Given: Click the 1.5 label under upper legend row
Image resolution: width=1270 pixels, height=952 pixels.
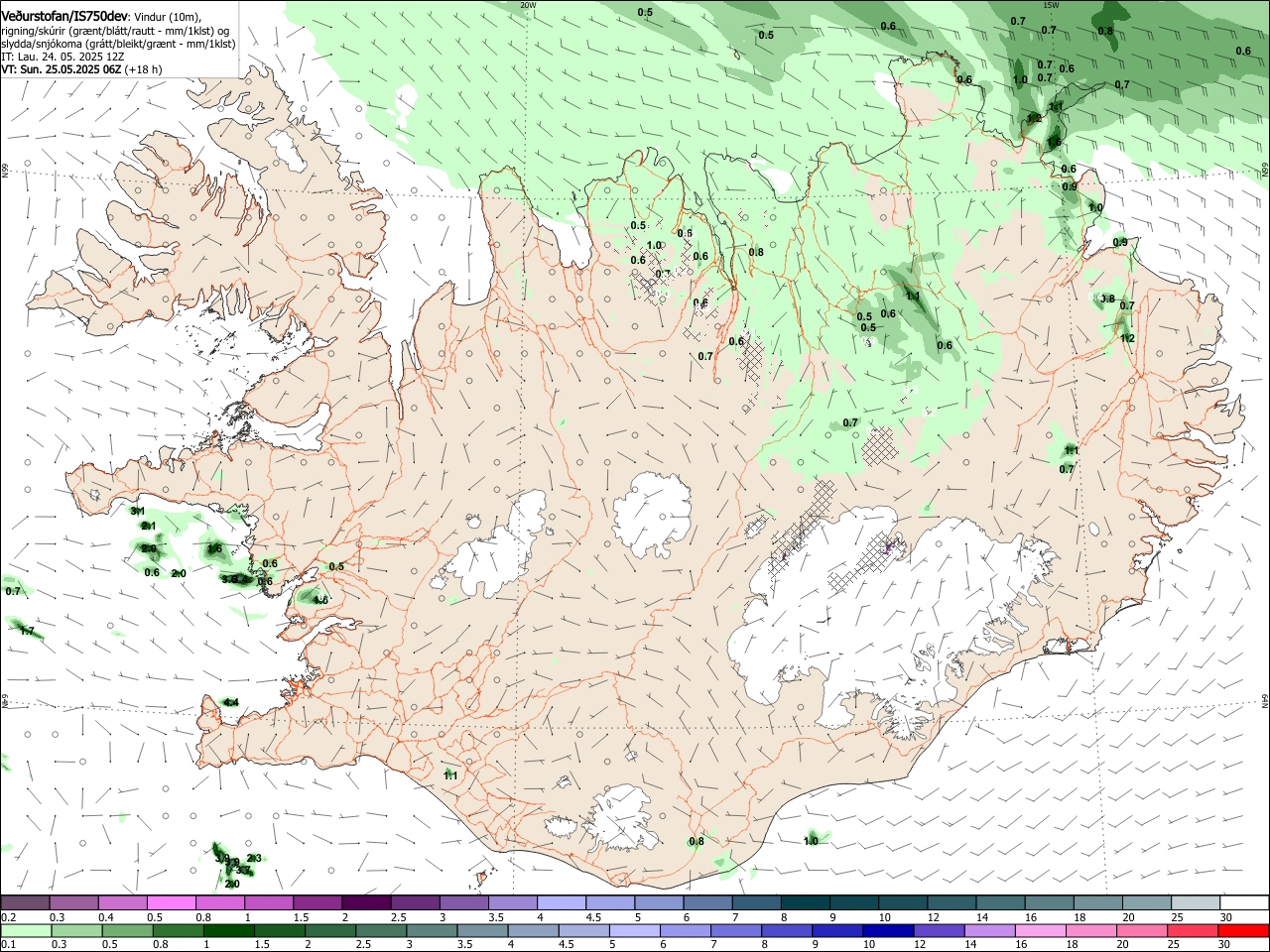Looking at the screenshot, I should 301,917.
